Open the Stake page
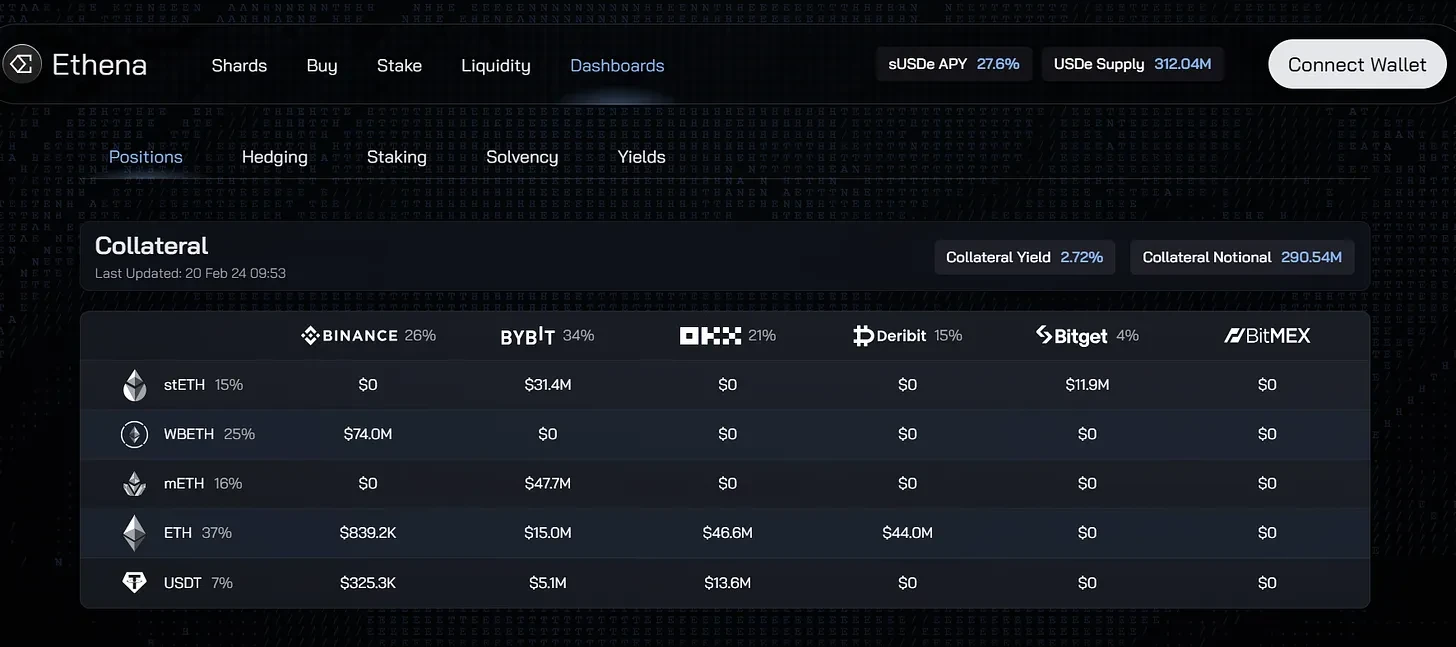1456x647 pixels. [x=399, y=66]
